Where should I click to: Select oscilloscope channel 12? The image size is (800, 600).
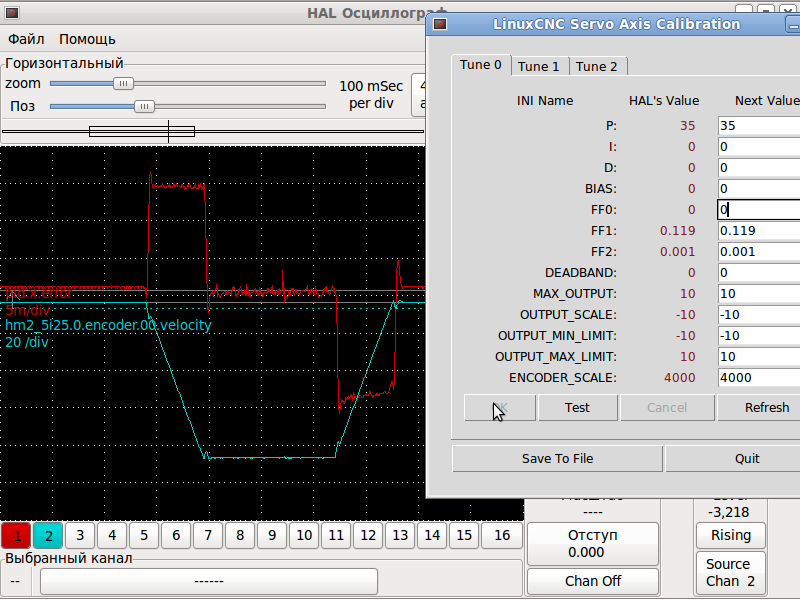(x=368, y=535)
